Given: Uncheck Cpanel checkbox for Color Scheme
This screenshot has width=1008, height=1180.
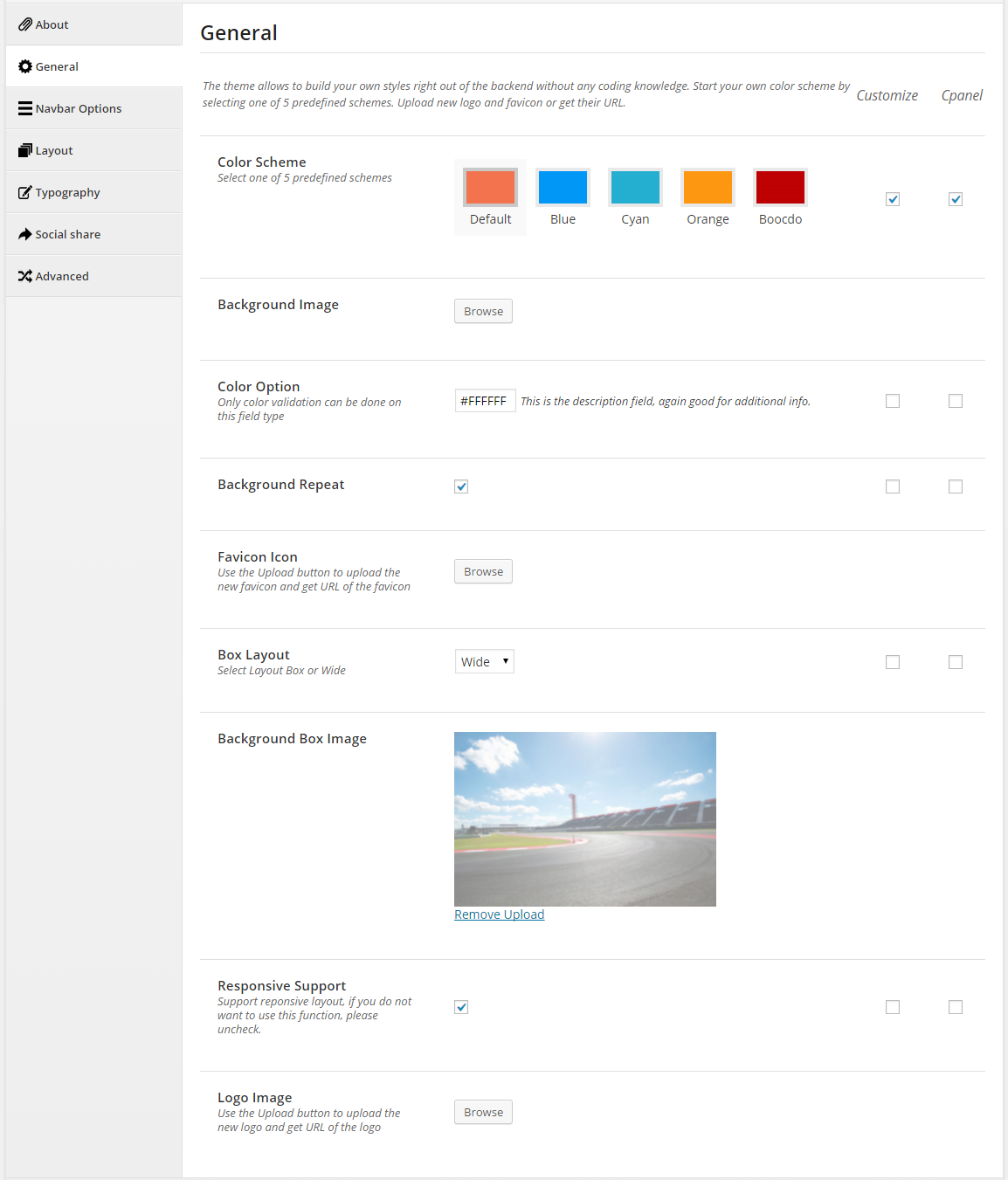Looking at the screenshot, I should [956, 199].
